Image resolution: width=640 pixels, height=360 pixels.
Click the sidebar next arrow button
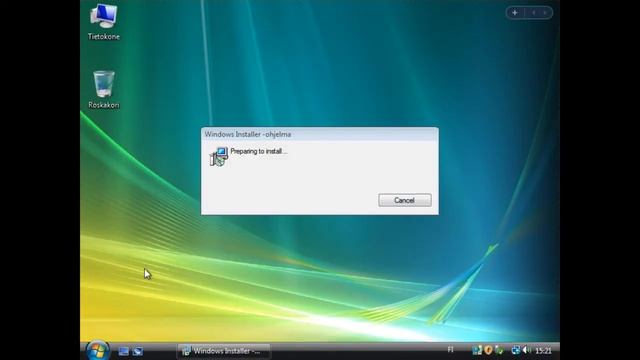tap(545, 13)
